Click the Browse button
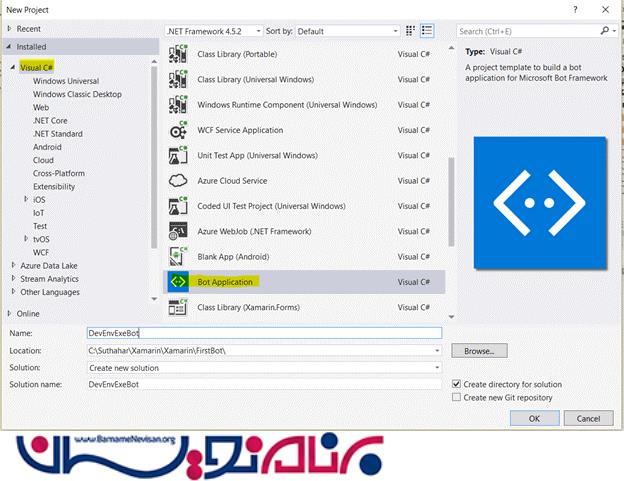The height and width of the screenshot is (481, 624). [x=480, y=351]
